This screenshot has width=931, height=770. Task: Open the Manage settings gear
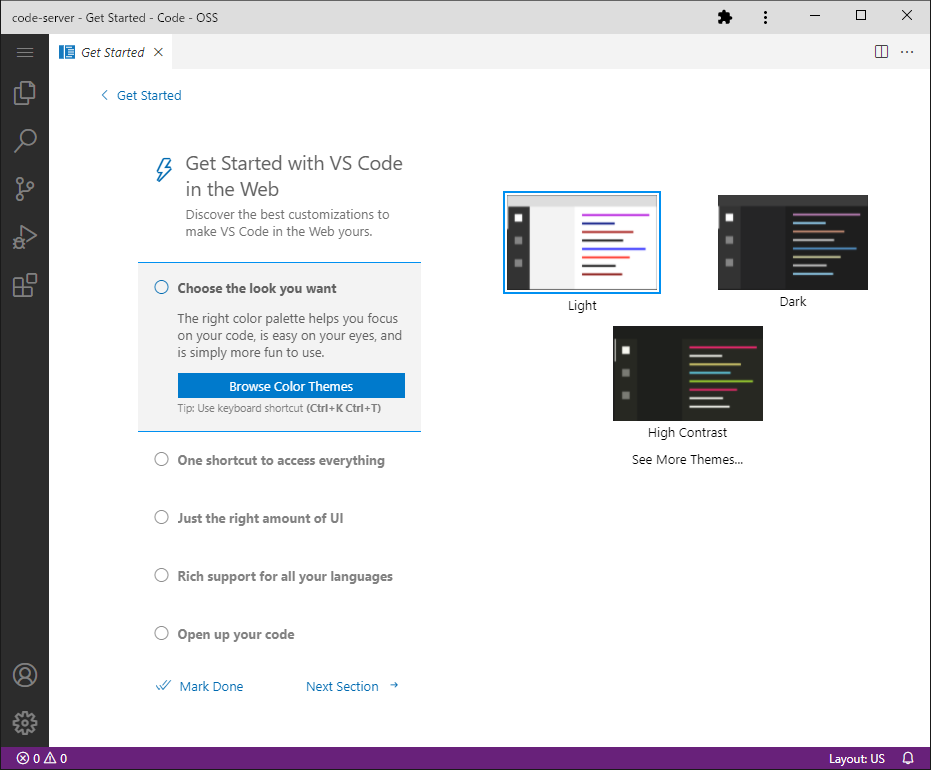pos(25,723)
